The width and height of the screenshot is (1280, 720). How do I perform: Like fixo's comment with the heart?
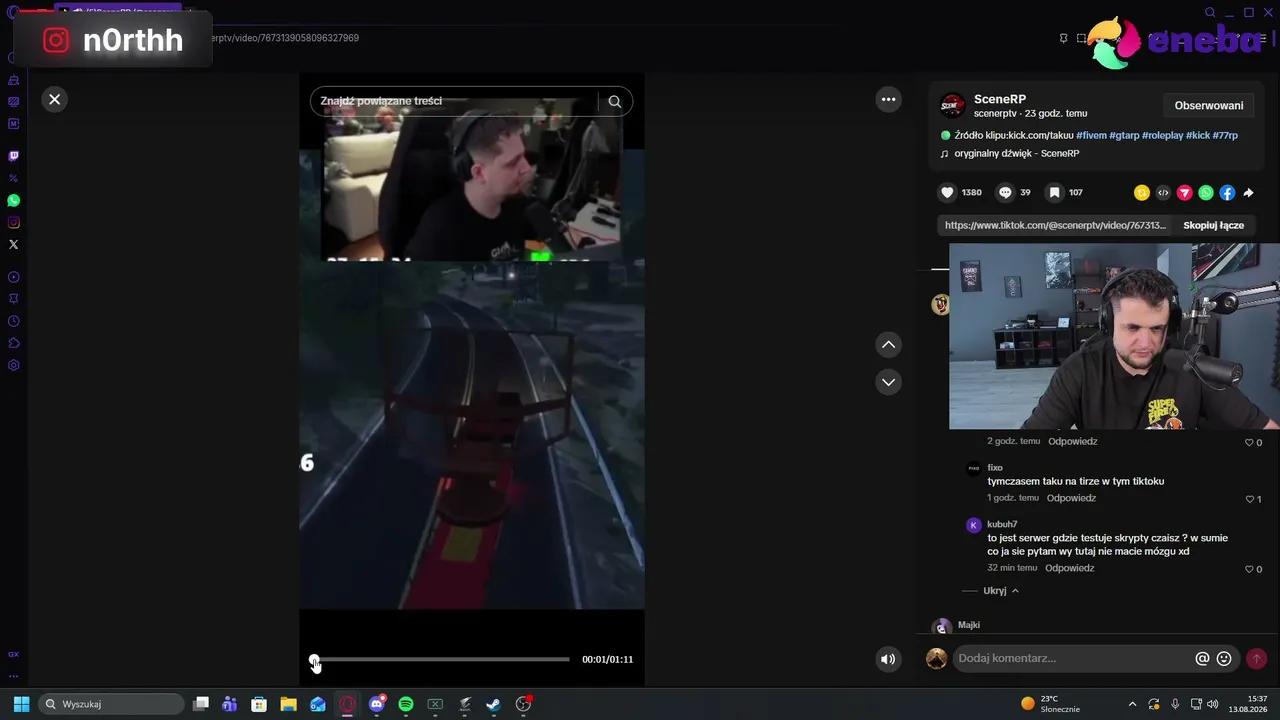click(x=1249, y=499)
